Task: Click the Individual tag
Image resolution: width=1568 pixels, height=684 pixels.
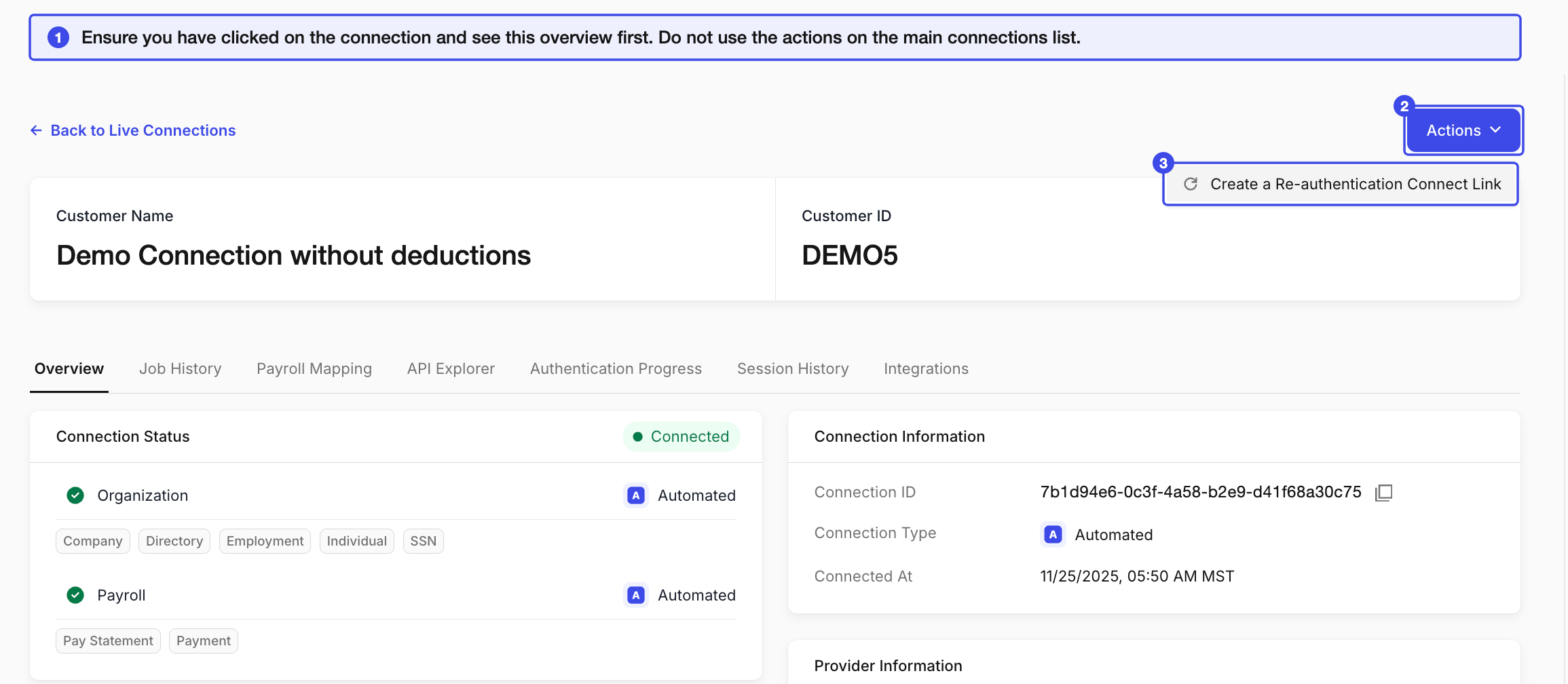Action: (x=357, y=541)
